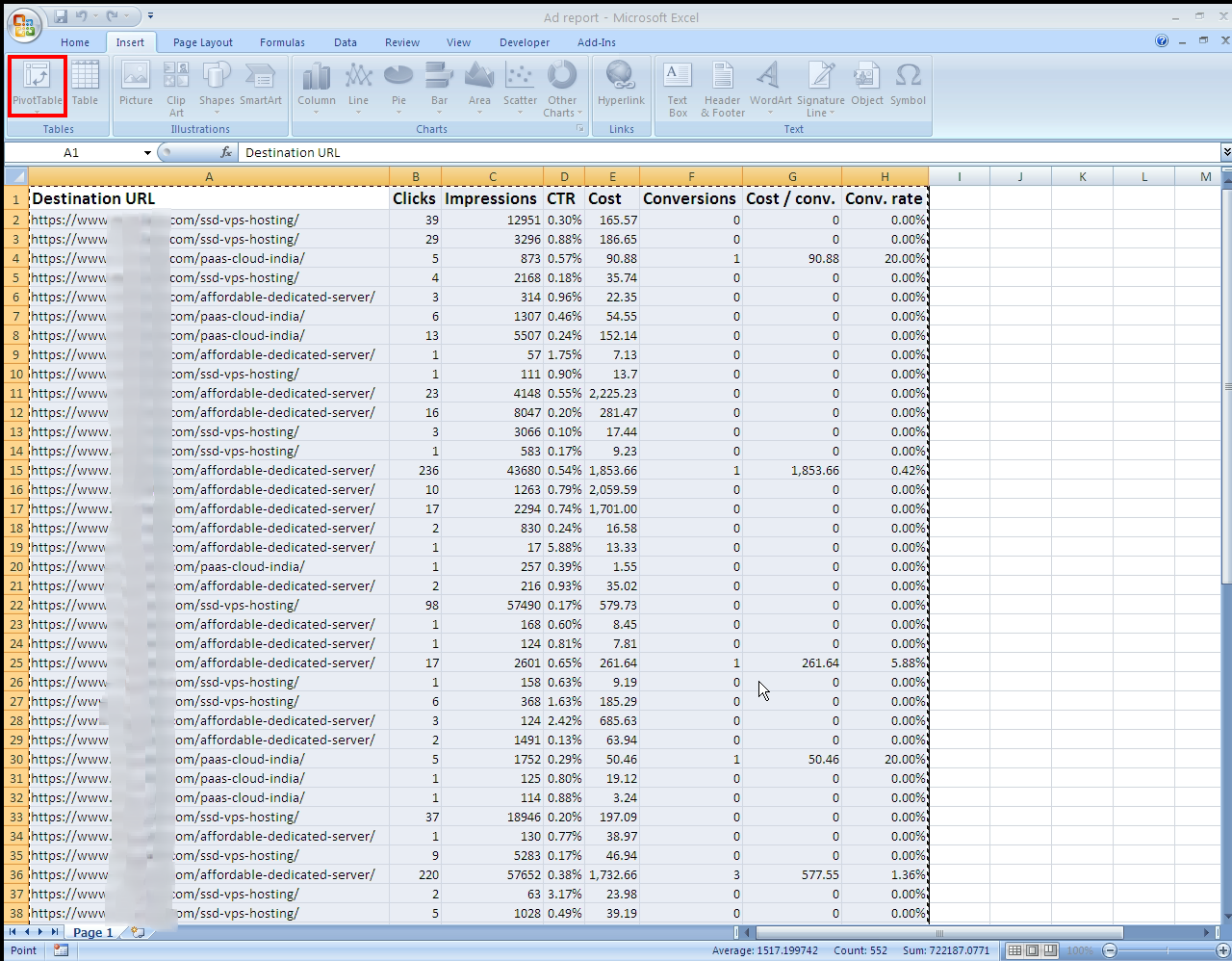Click the Redo arrow icon
Image resolution: width=1232 pixels, height=961 pixels.
tap(113, 16)
